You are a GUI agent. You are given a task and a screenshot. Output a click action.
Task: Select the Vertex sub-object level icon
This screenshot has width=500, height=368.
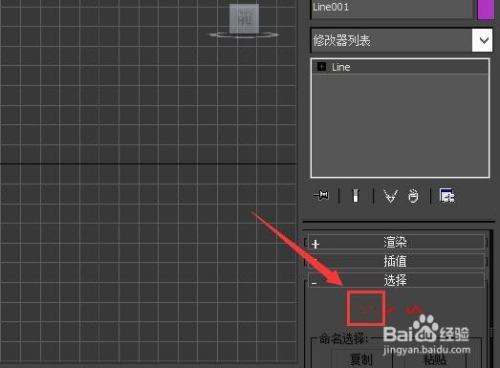point(366,308)
